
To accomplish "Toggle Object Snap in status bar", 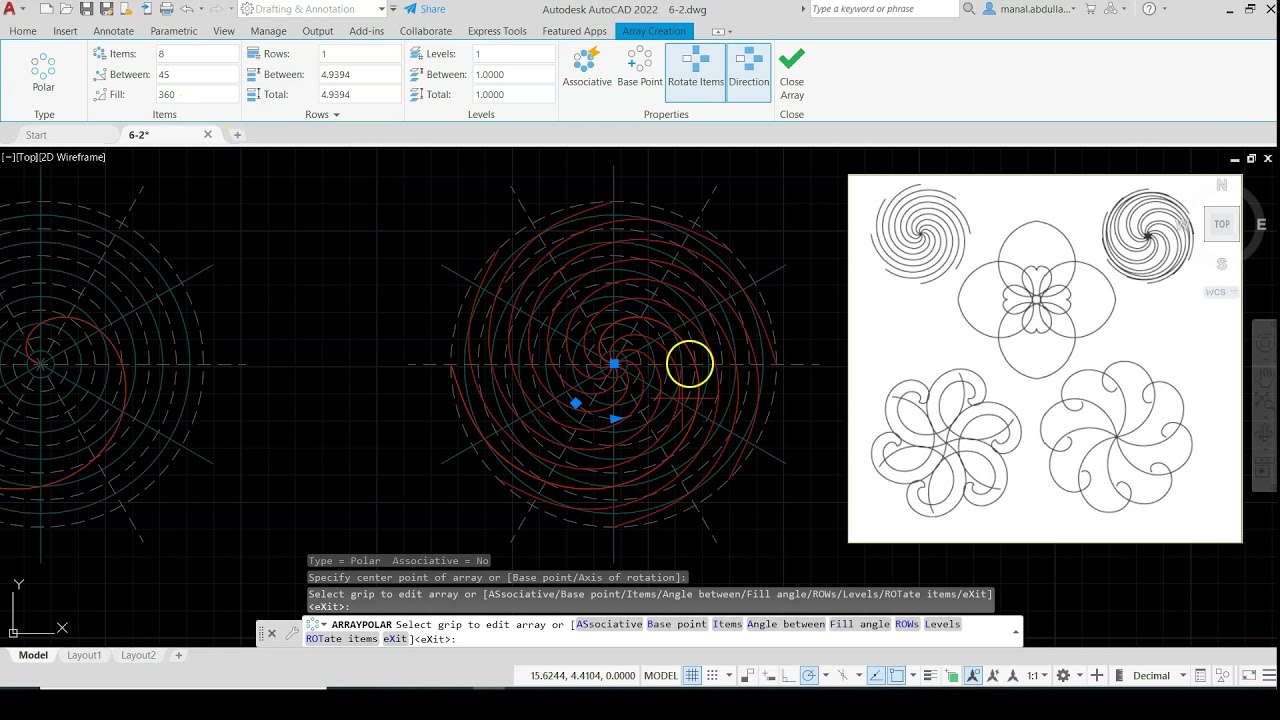I will pyautogui.click(x=897, y=676).
